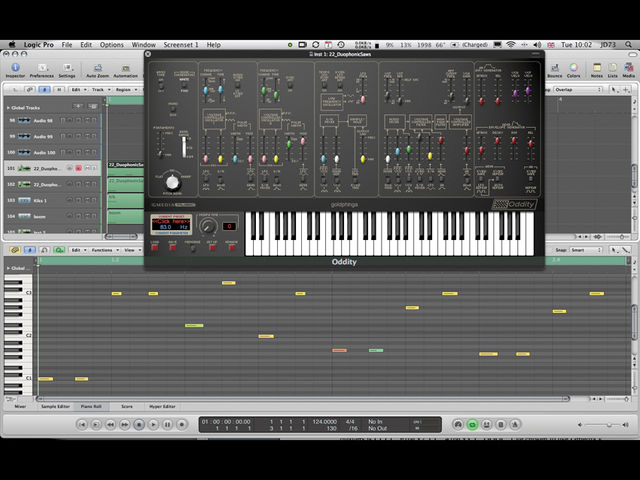
Task: Toggle the green Cycle mode button
Action: tap(472, 424)
